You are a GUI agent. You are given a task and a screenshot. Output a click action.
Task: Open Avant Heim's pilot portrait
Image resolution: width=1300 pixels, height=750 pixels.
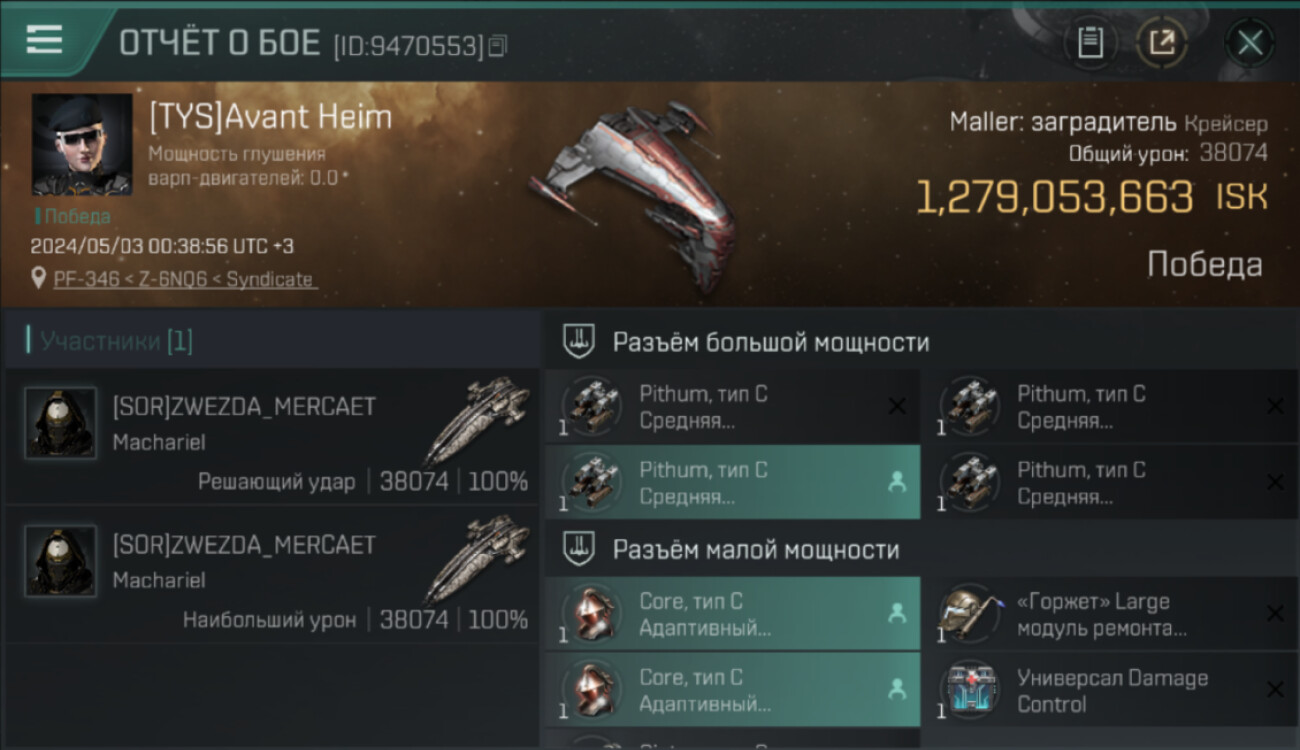pos(82,145)
